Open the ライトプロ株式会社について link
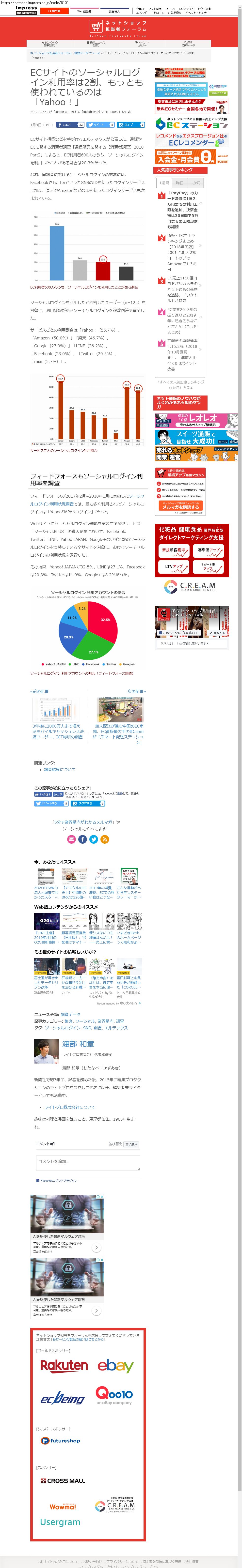Screen dimensions: 242x1568 click(x=69, y=1107)
